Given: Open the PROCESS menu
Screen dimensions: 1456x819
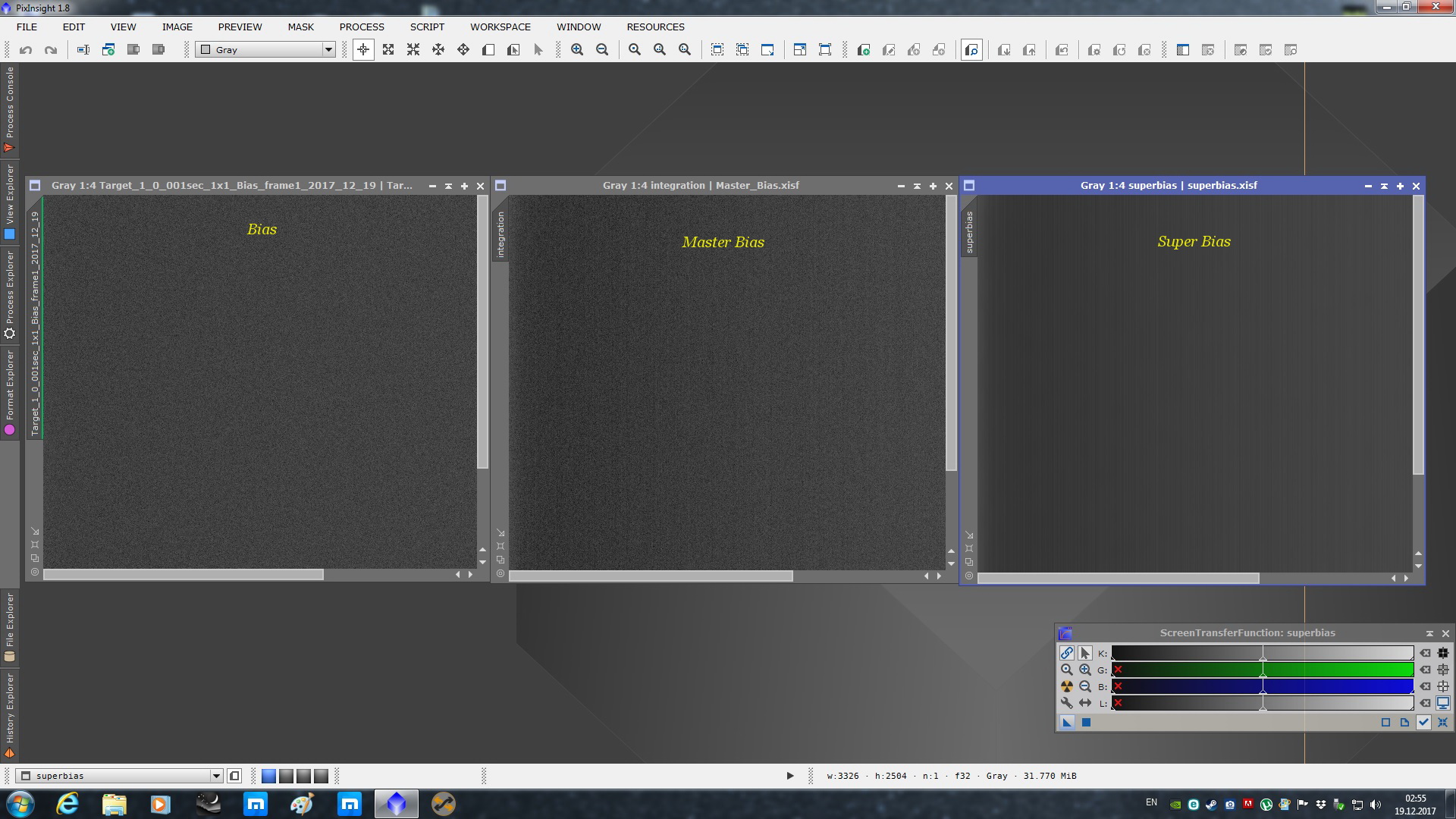Looking at the screenshot, I should tap(362, 27).
